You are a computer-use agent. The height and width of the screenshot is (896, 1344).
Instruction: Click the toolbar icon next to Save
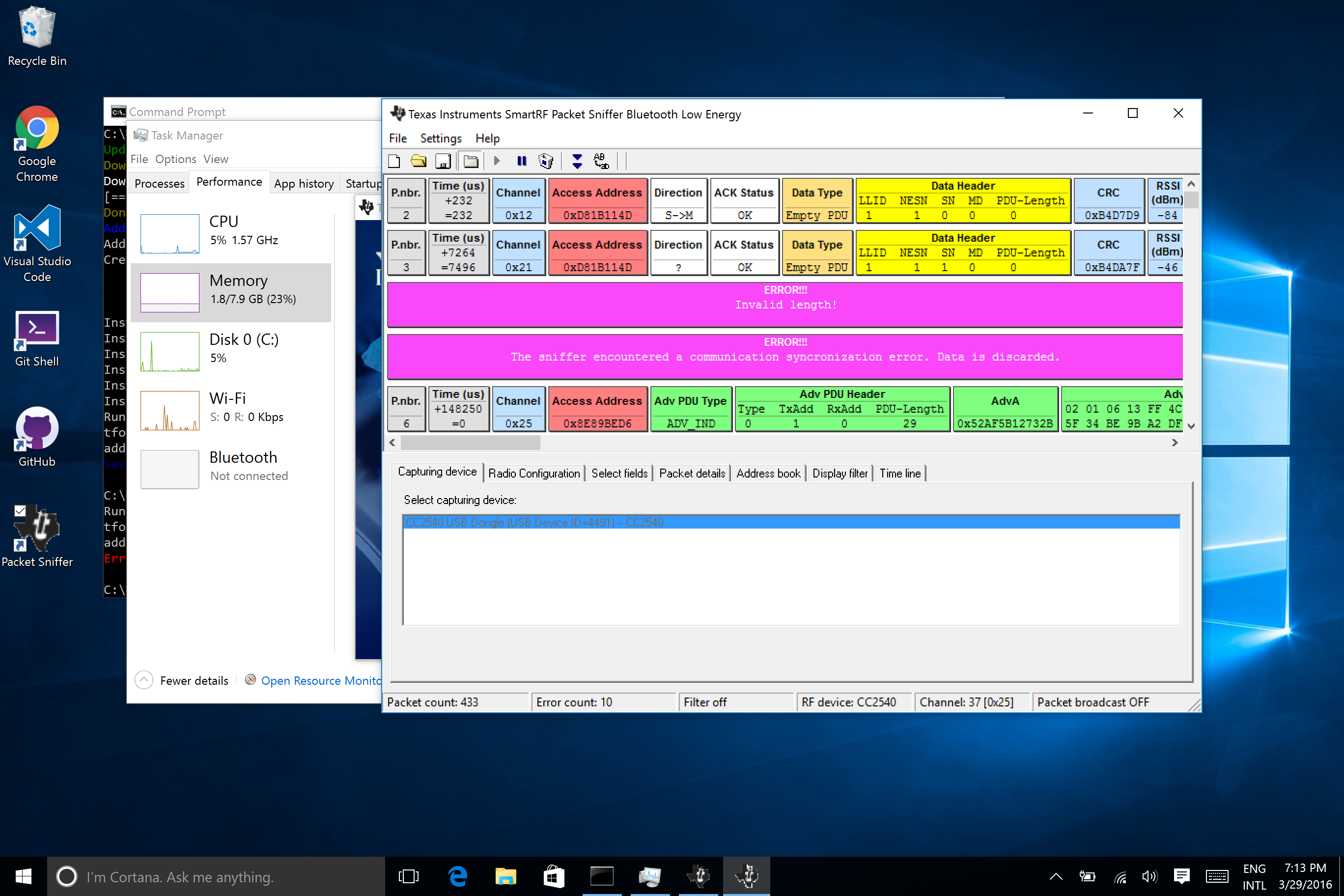(471, 161)
